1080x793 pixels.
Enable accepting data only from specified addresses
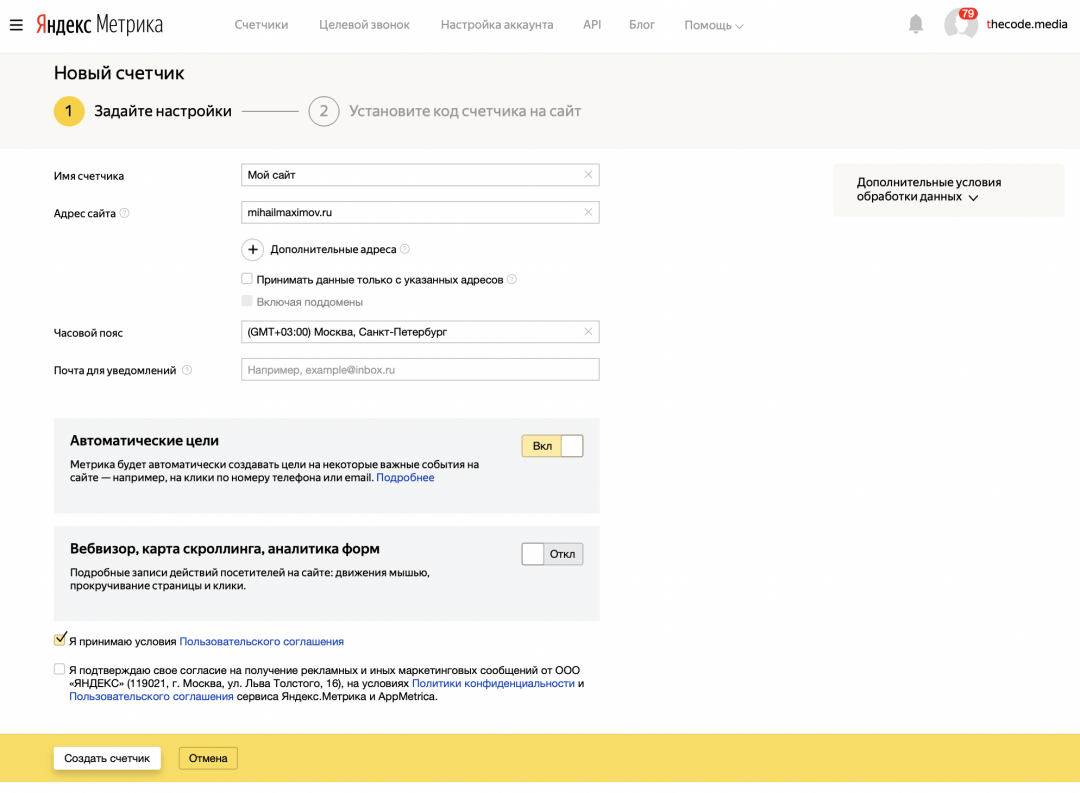(247, 279)
